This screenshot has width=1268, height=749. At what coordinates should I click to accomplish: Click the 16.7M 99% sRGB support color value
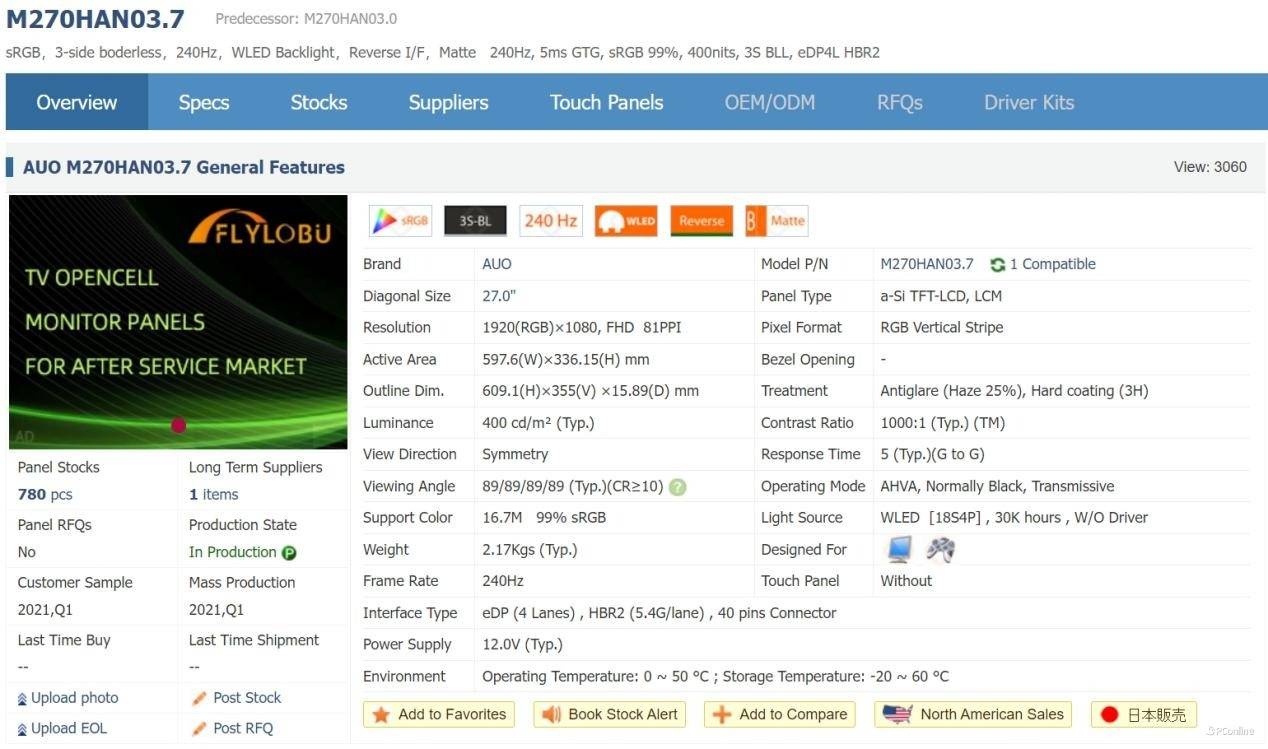pos(544,517)
